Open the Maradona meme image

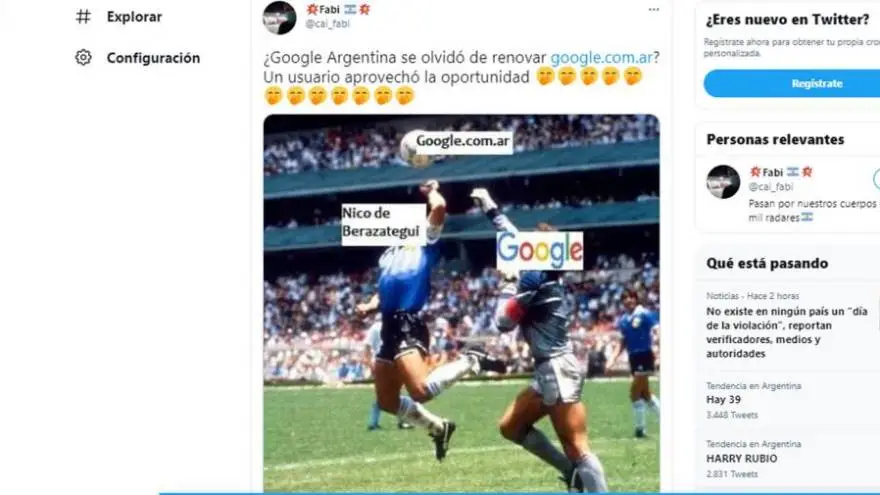pos(461,303)
